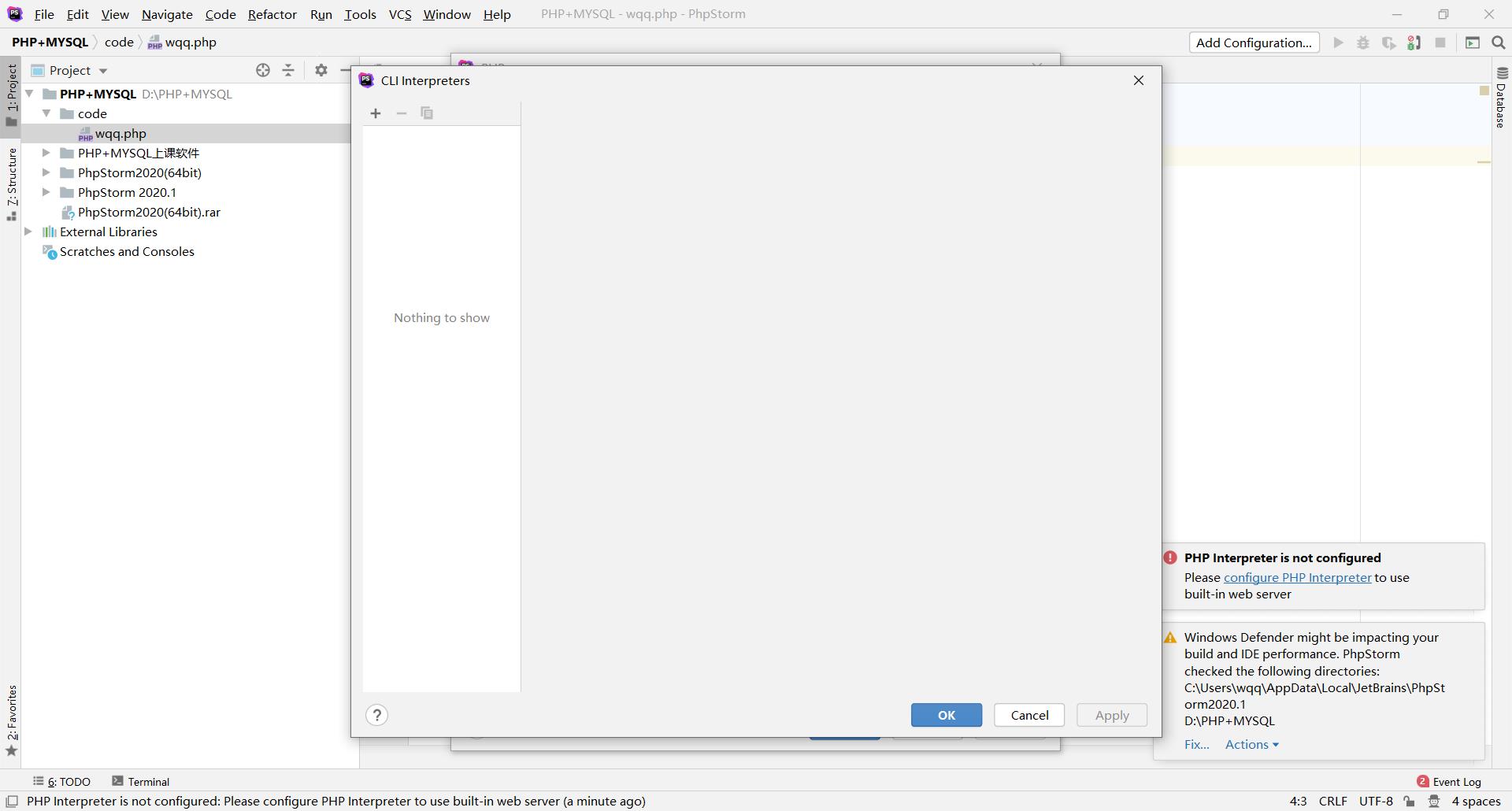This screenshot has height=811, width=1512.
Task: Open Actions dropdown in notification
Action: pos(1251,744)
